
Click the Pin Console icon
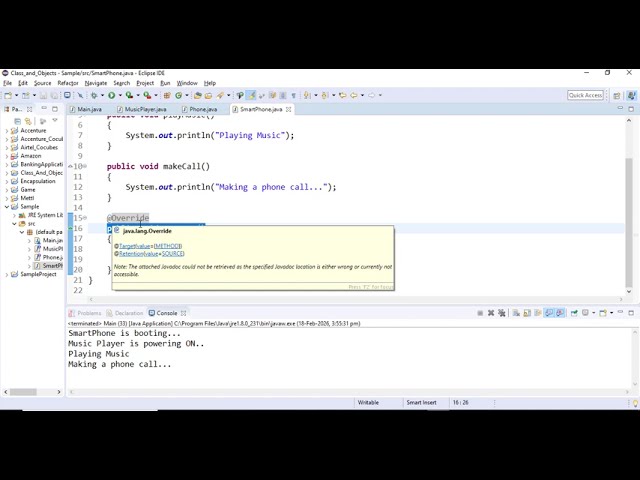(574, 313)
